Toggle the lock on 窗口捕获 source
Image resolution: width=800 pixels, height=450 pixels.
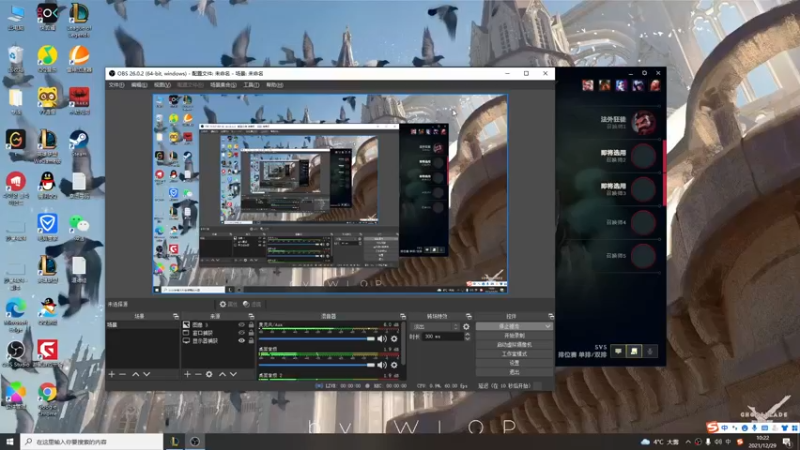[251, 333]
